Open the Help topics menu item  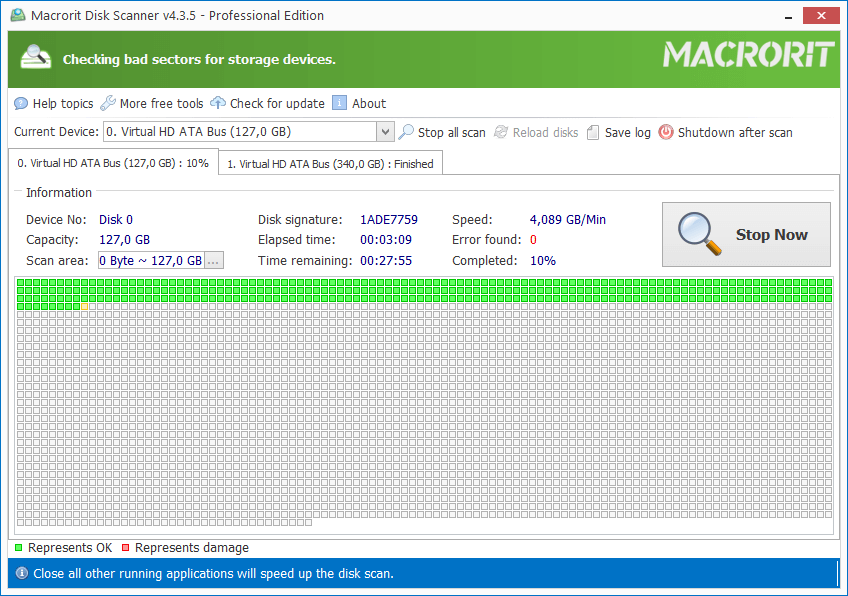tap(54, 103)
